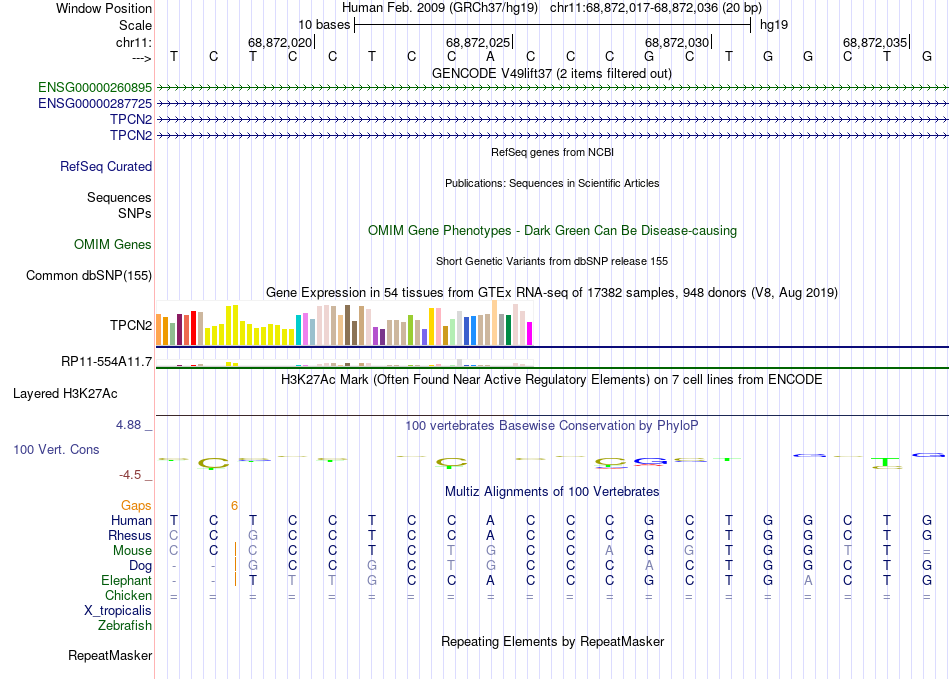This screenshot has width=950, height=679.
Task: Select the Sequences track label
Action: [119, 197]
